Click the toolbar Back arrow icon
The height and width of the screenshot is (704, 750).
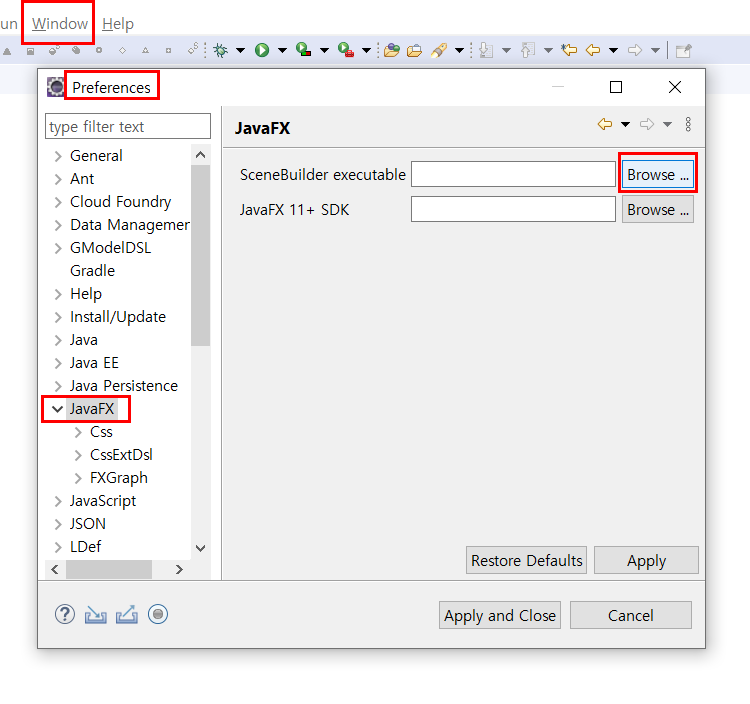tap(593, 50)
